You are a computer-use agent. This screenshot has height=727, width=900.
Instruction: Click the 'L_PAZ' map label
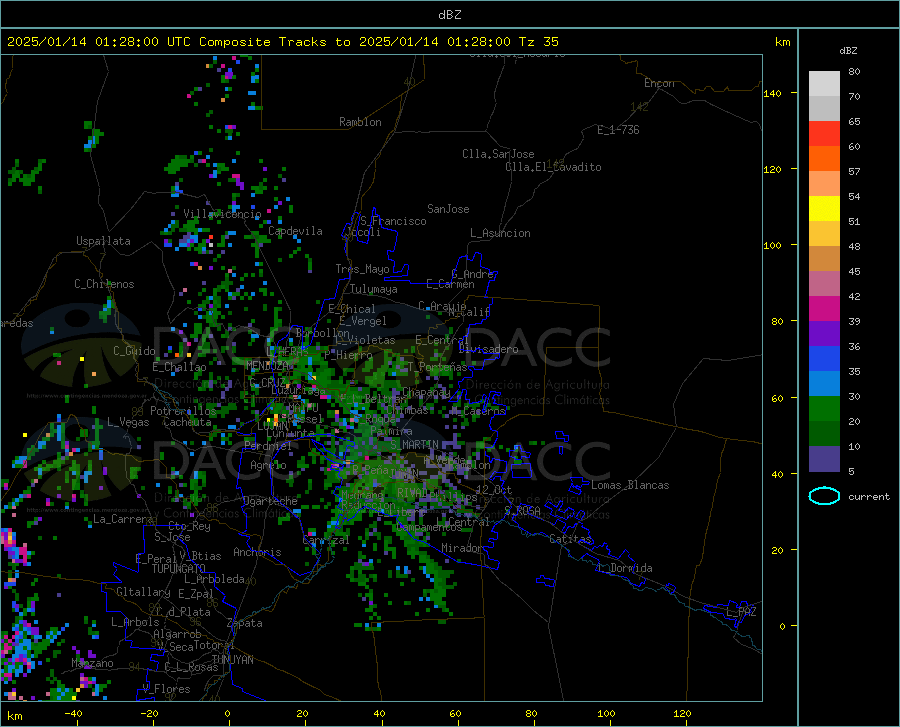click(741, 612)
